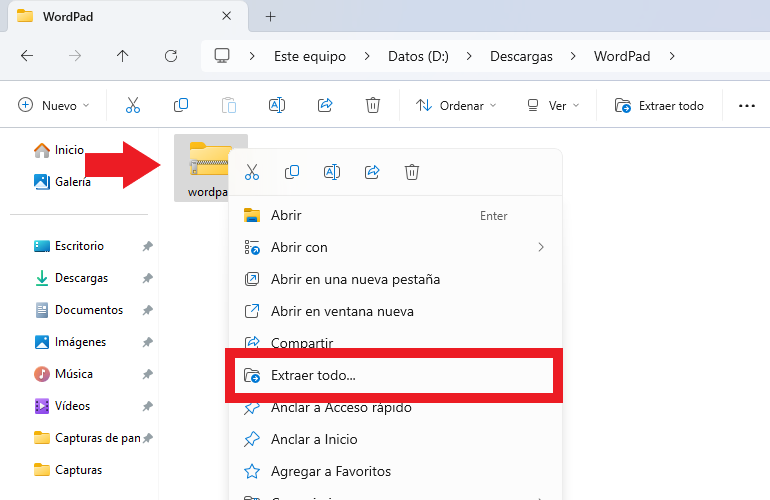Click the toolbar Paste icon

(x=229, y=105)
